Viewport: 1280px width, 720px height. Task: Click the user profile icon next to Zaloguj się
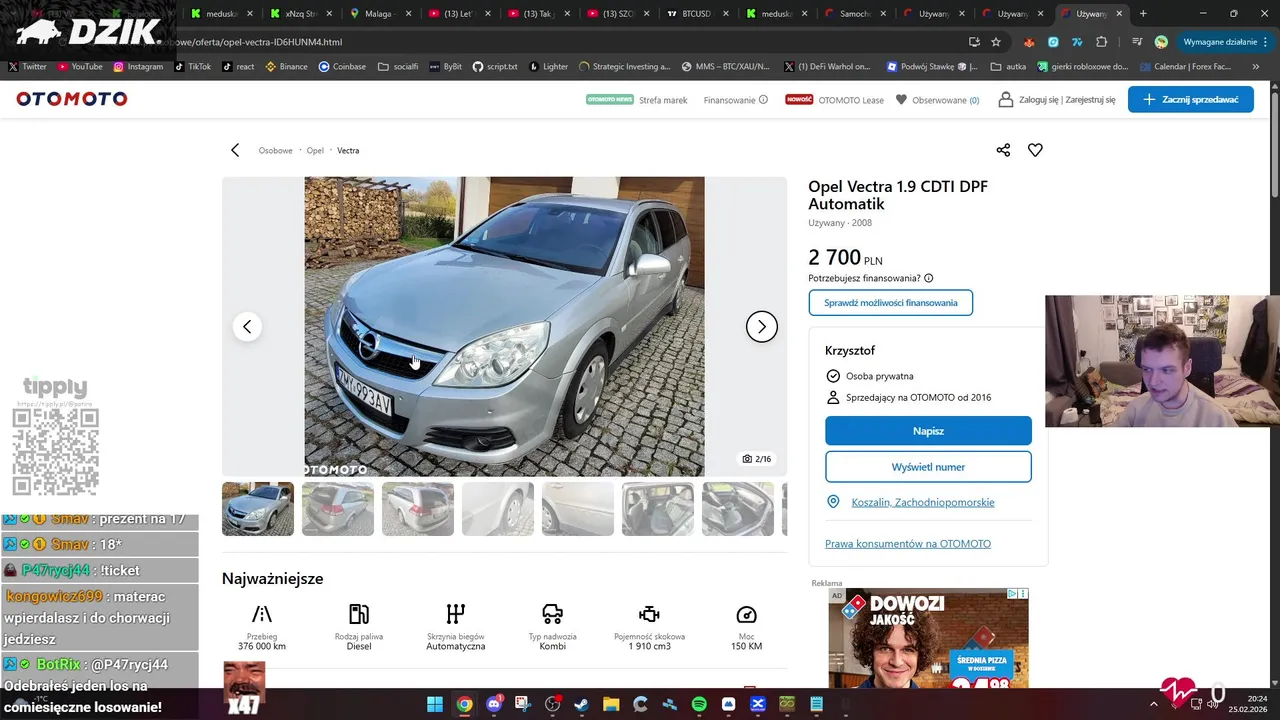[1006, 100]
